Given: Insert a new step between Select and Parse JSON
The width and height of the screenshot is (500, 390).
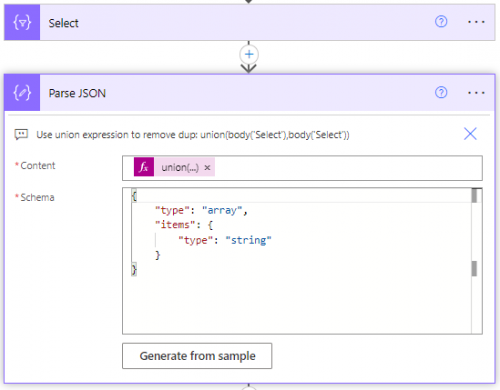Looking at the screenshot, I should [249, 54].
